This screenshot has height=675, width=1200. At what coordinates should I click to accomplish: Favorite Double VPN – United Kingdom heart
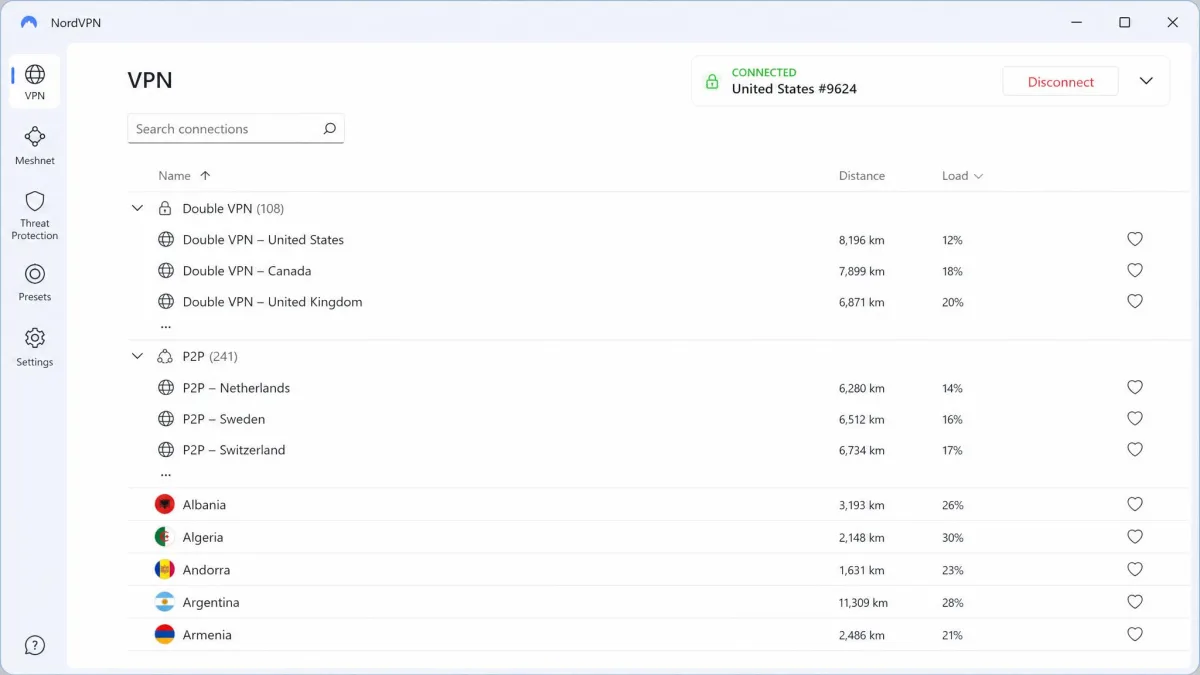tap(1135, 301)
